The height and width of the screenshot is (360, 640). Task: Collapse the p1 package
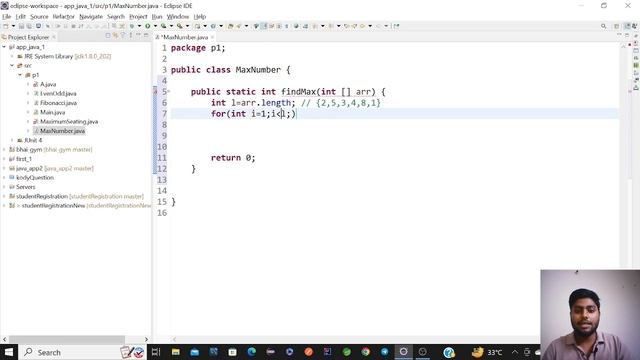click(20, 75)
